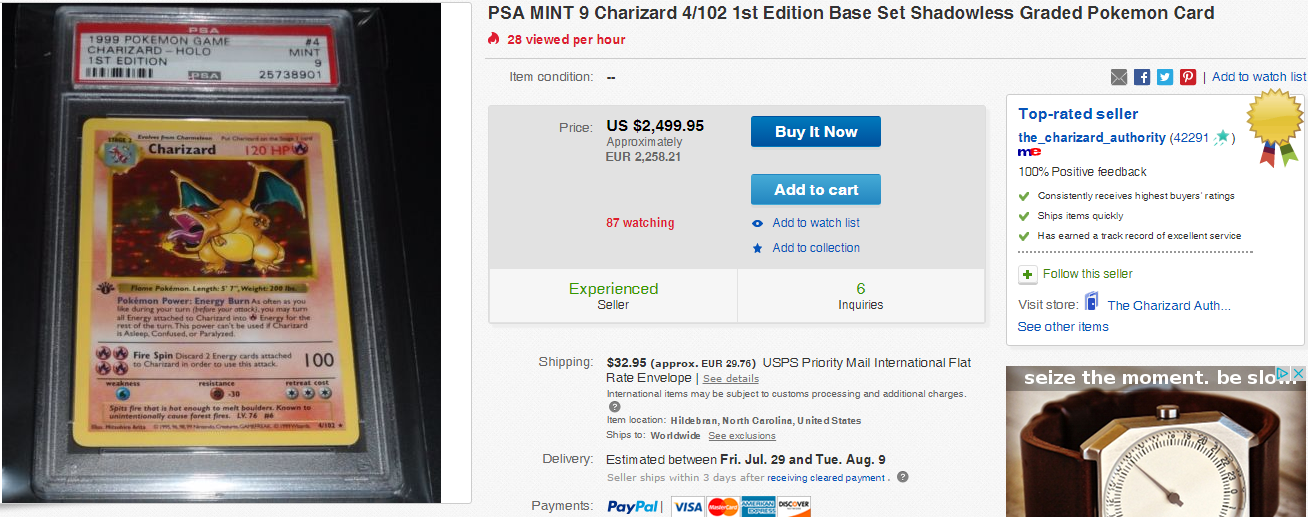1308x517 pixels.
Task: Add item to collection via star link
Action: [x=815, y=248]
